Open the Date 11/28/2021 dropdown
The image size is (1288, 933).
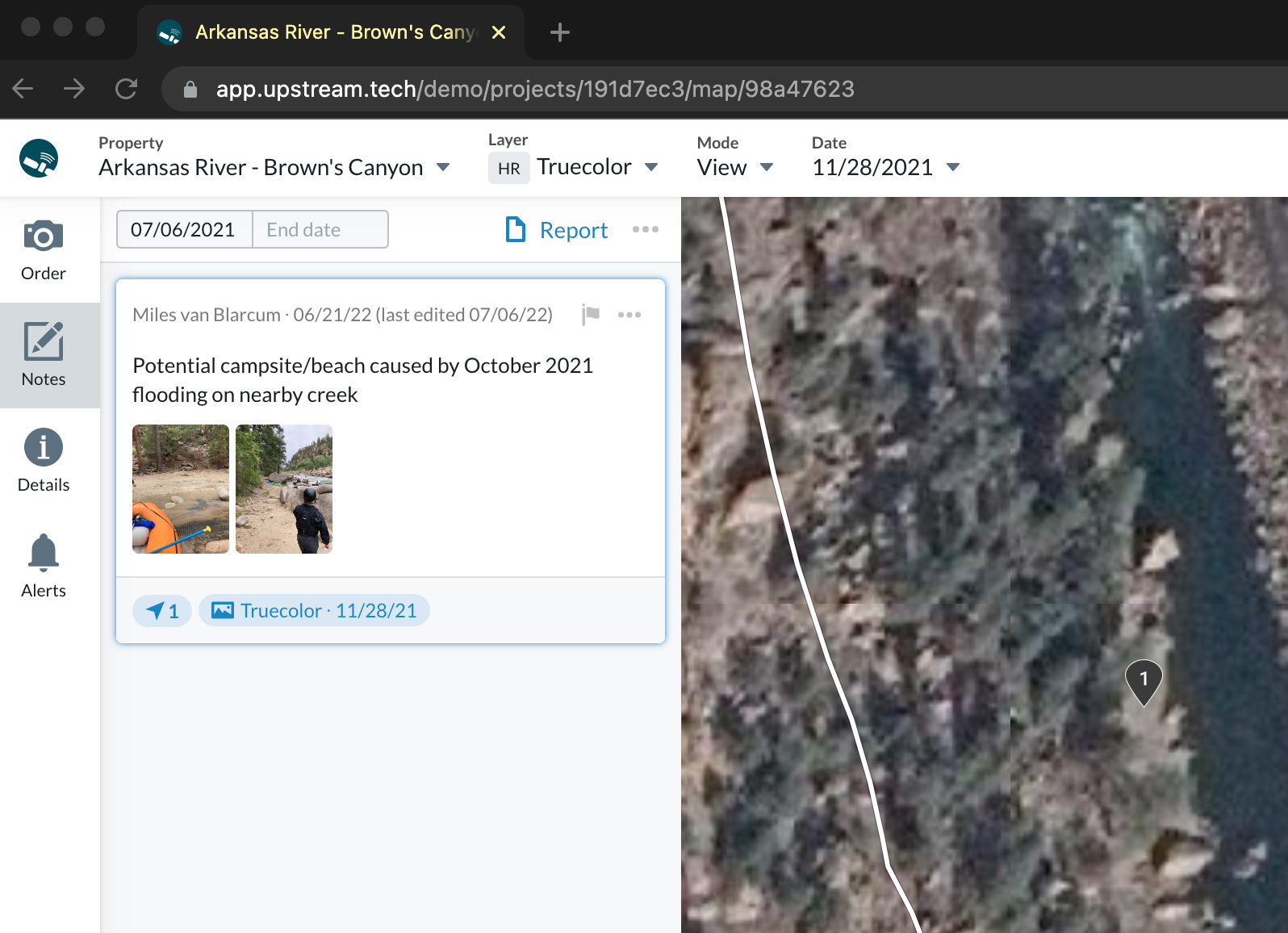pos(953,167)
